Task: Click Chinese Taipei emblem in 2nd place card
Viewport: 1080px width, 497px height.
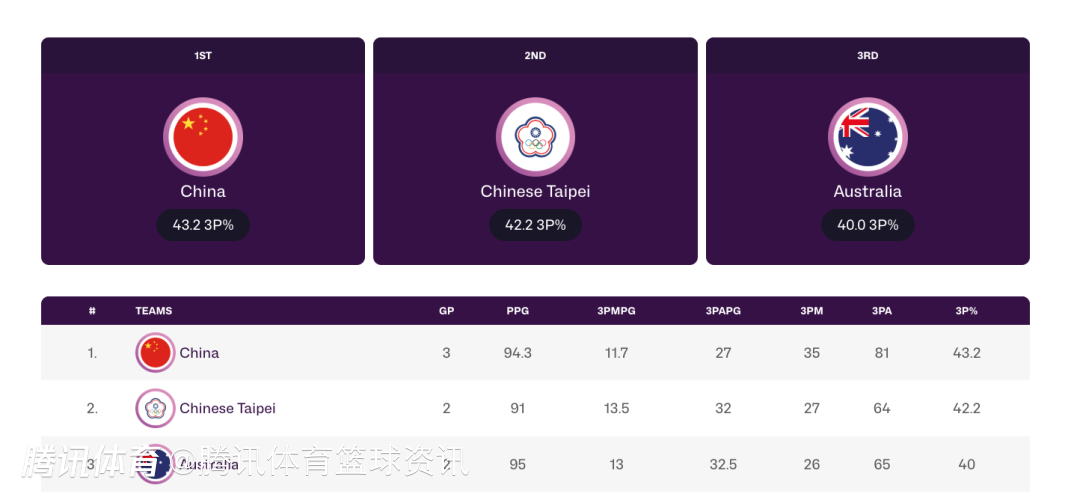Action: pos(535,137)
